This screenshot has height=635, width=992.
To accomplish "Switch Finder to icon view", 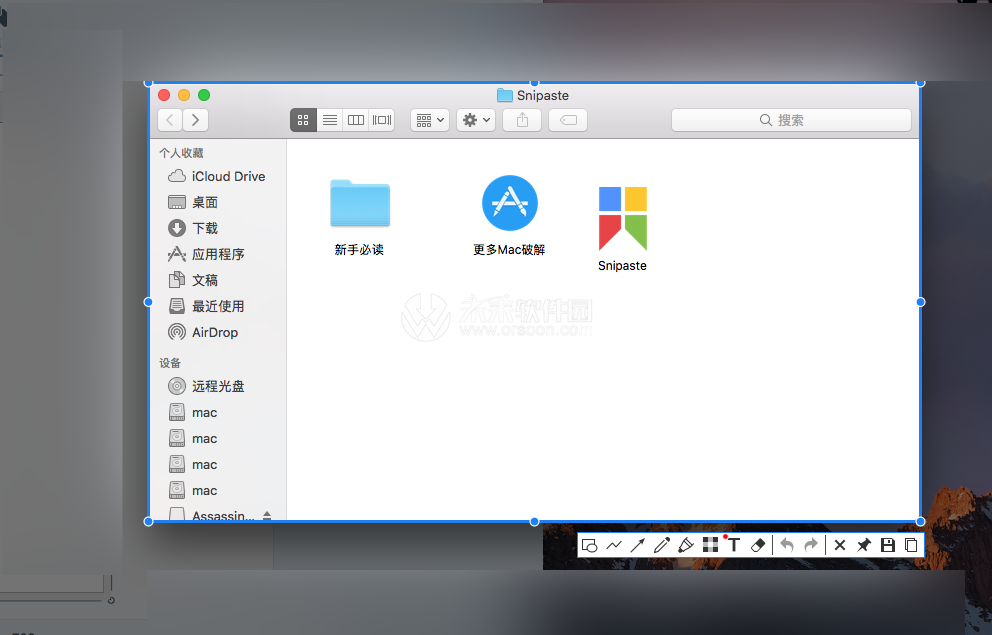I will tap(303, 120).
